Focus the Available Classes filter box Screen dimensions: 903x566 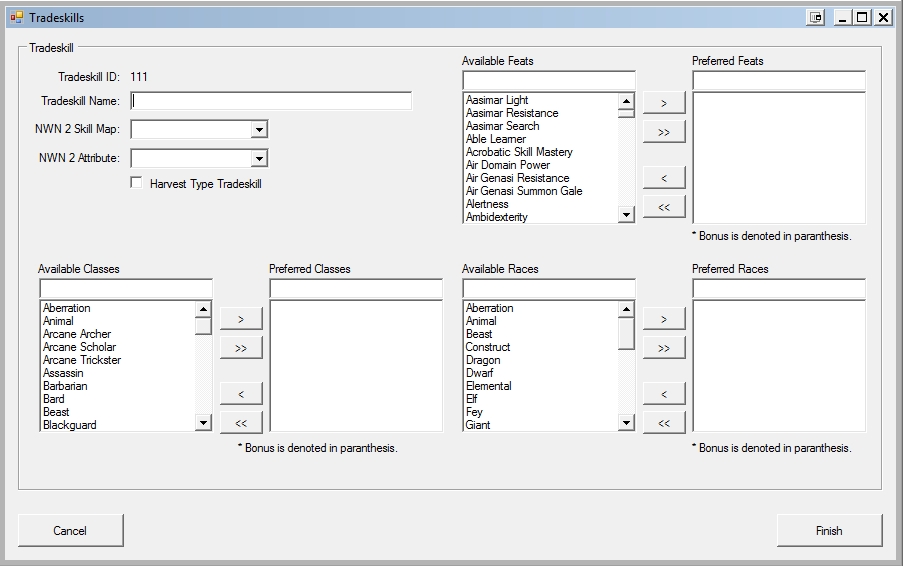[x=126, y=289]
